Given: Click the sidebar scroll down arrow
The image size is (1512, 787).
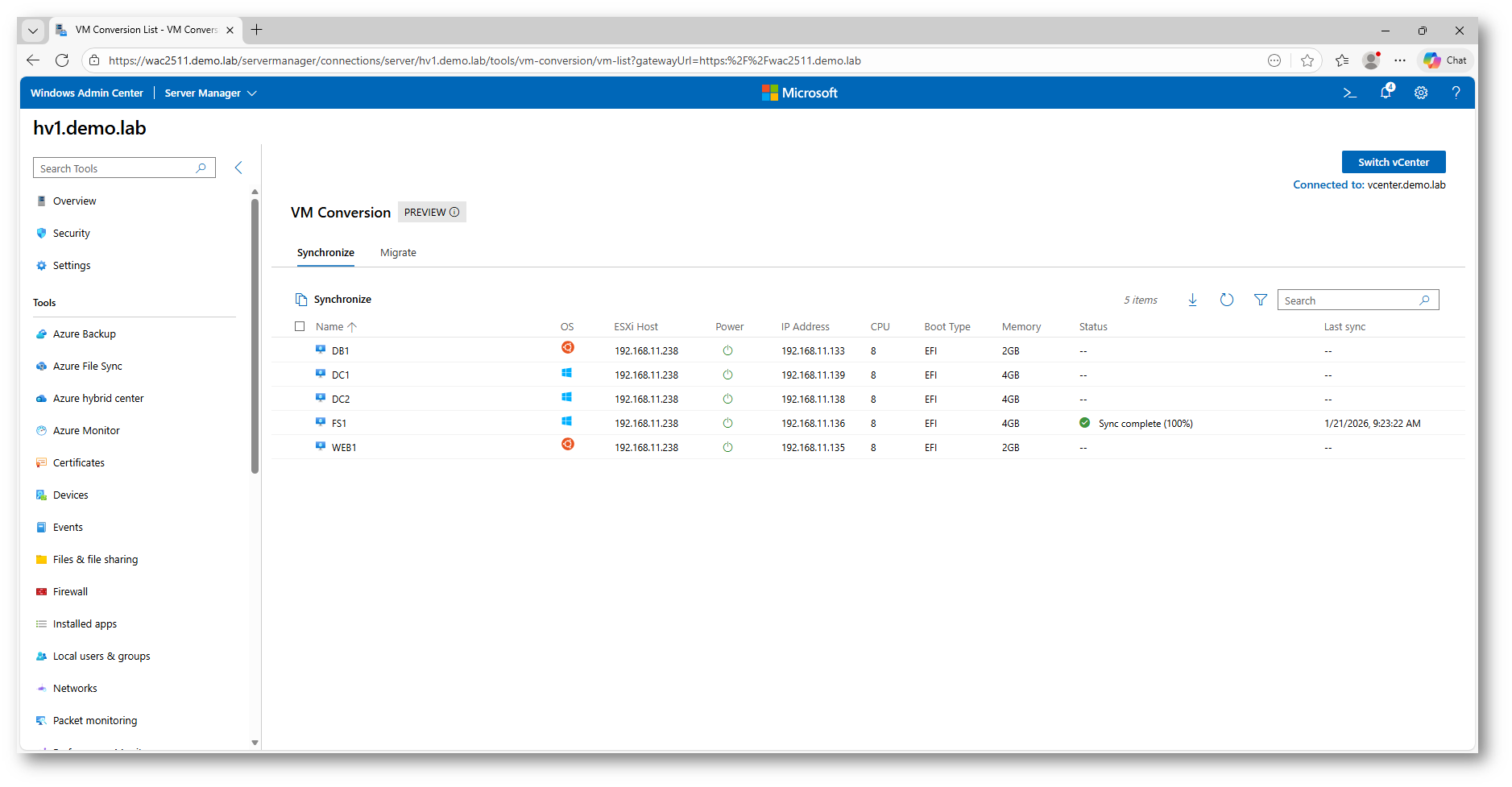Looking at the screenshot, I should point(255,743).
